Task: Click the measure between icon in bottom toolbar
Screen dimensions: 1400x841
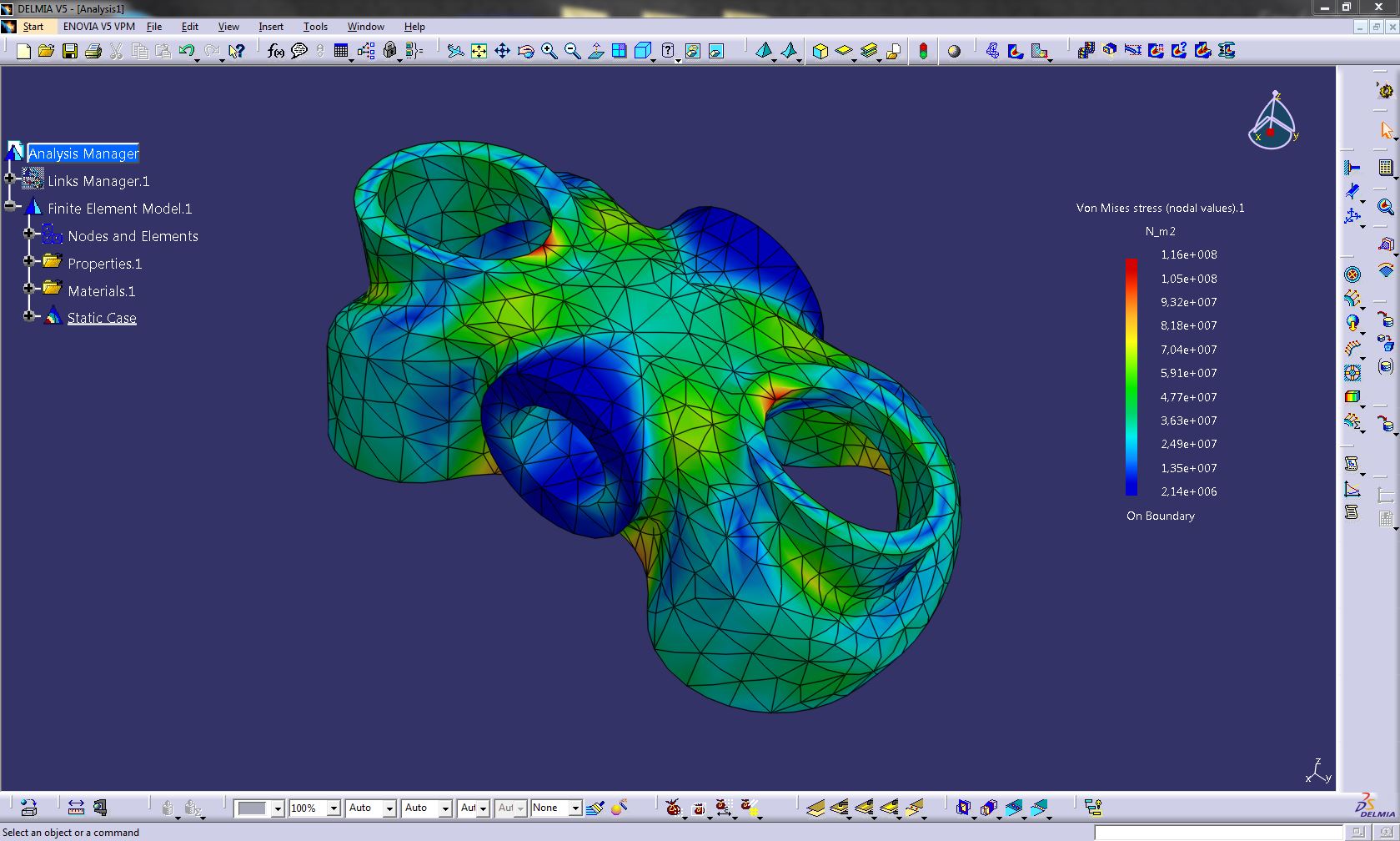Action: [76, 808]
